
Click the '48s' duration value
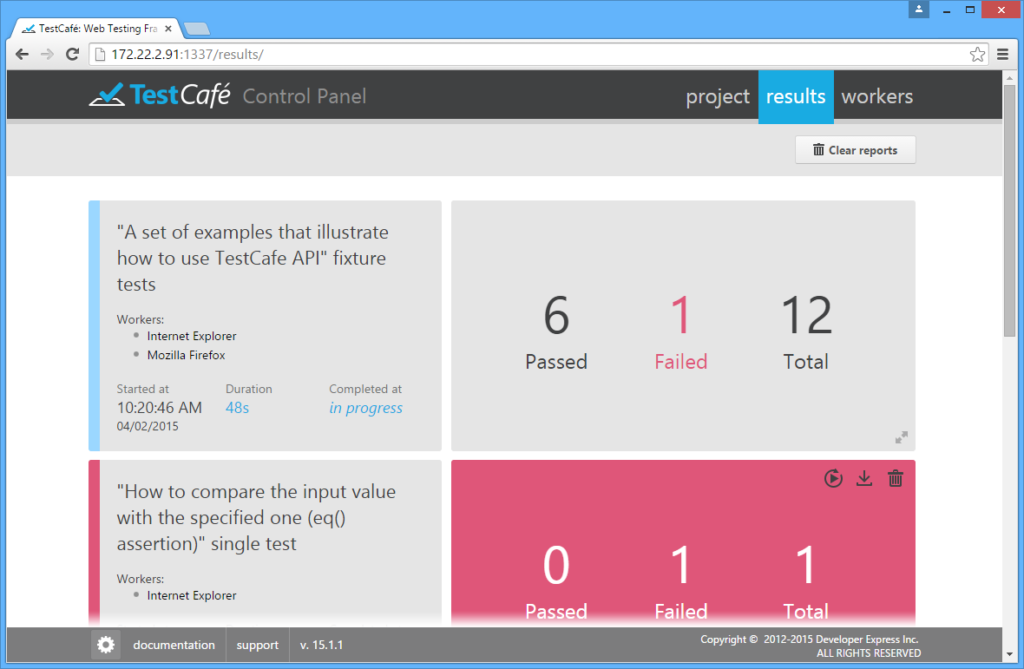click(237, 408)
